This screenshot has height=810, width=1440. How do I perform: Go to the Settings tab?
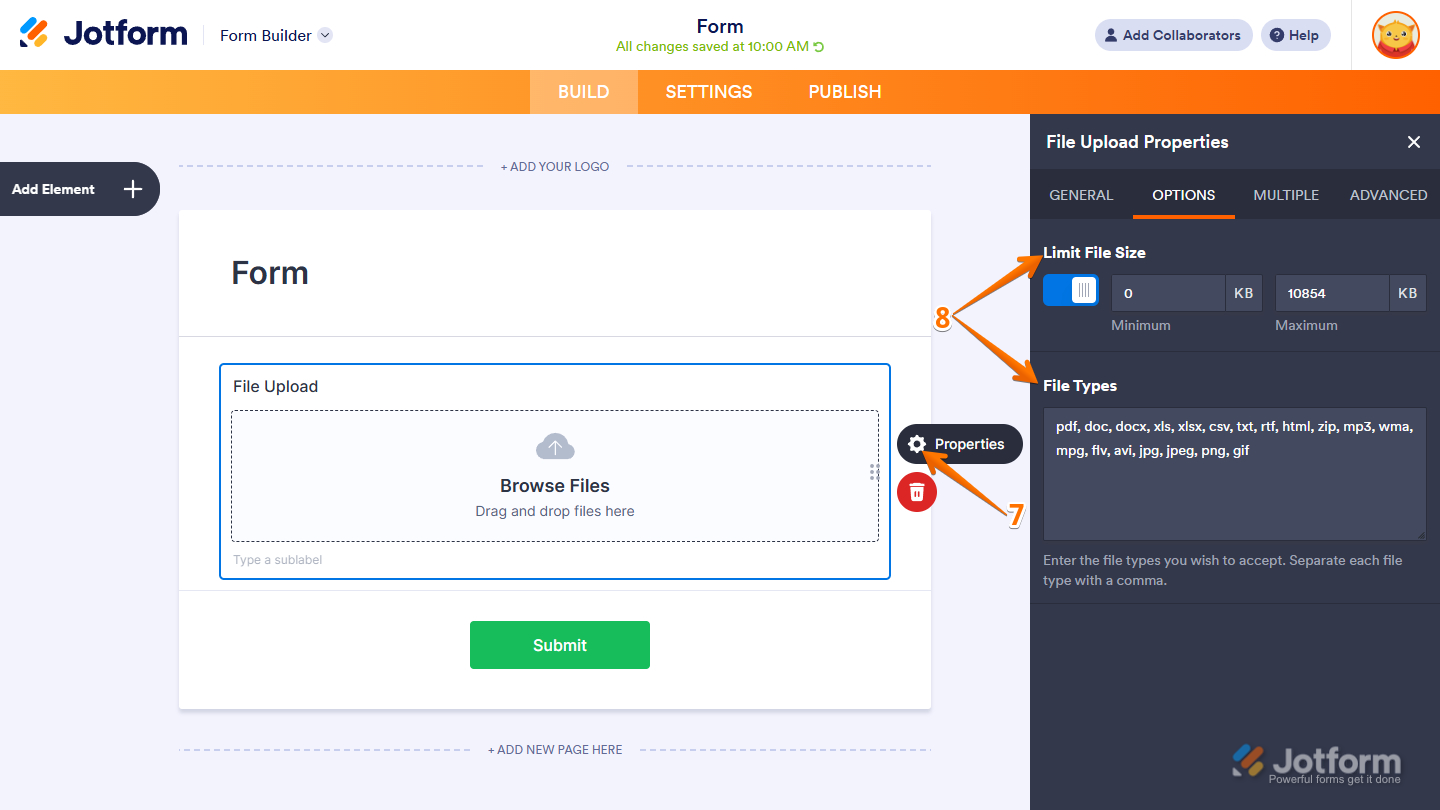coord(709,92)
